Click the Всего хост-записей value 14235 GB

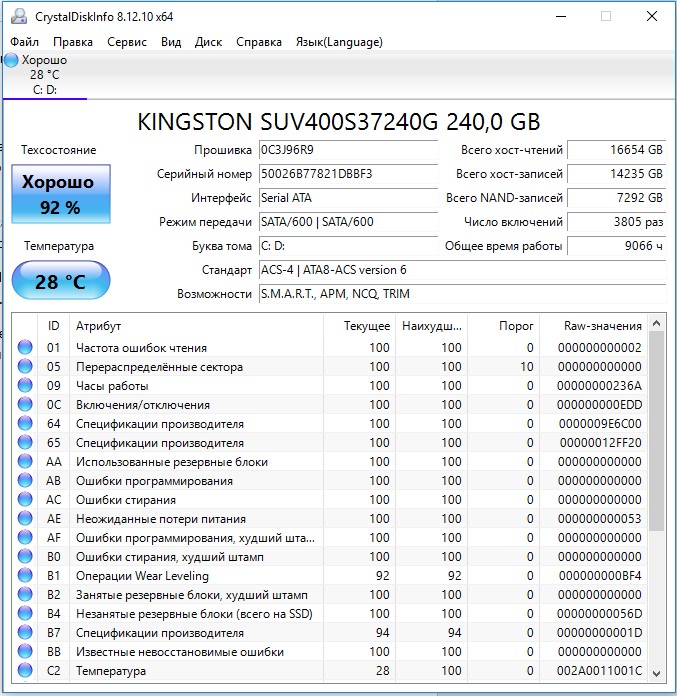tap(617, 174)
